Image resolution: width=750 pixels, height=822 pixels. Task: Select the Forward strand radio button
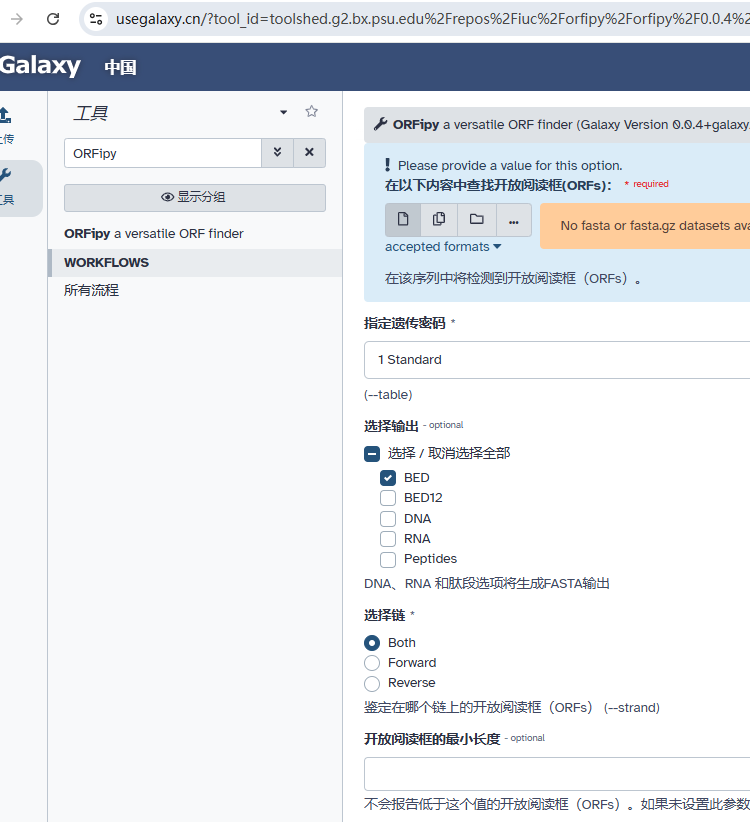[371, 662]
